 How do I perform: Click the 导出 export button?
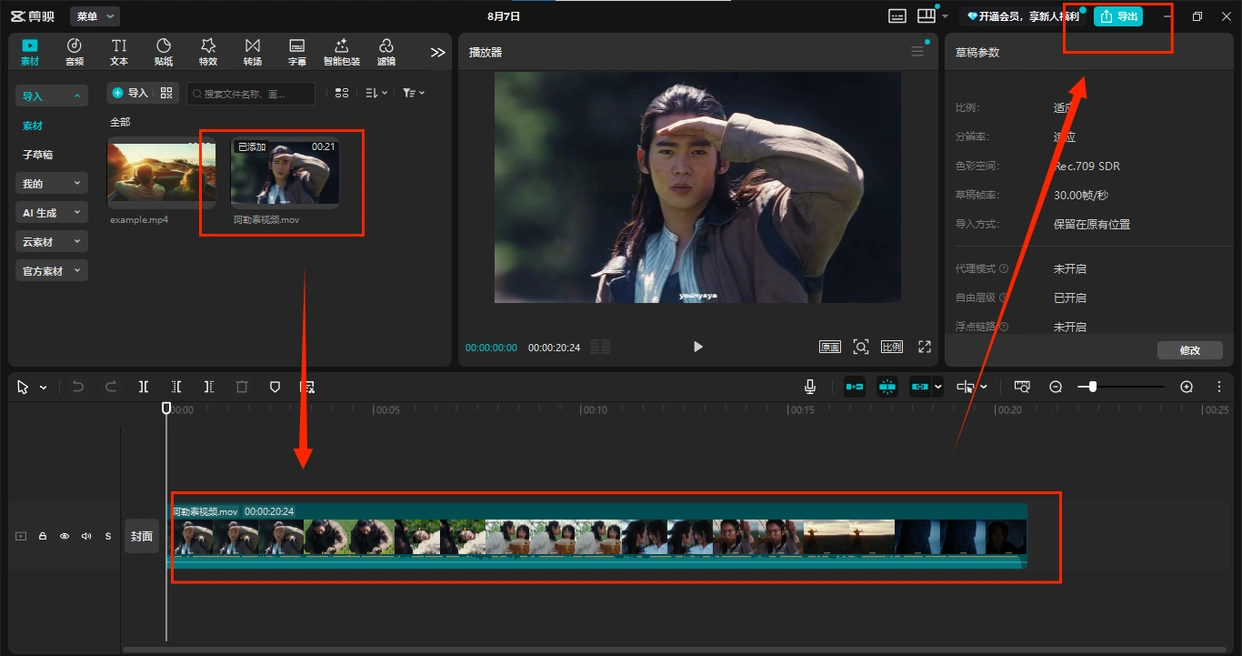pyautogui.click(x=1118, y=16)
